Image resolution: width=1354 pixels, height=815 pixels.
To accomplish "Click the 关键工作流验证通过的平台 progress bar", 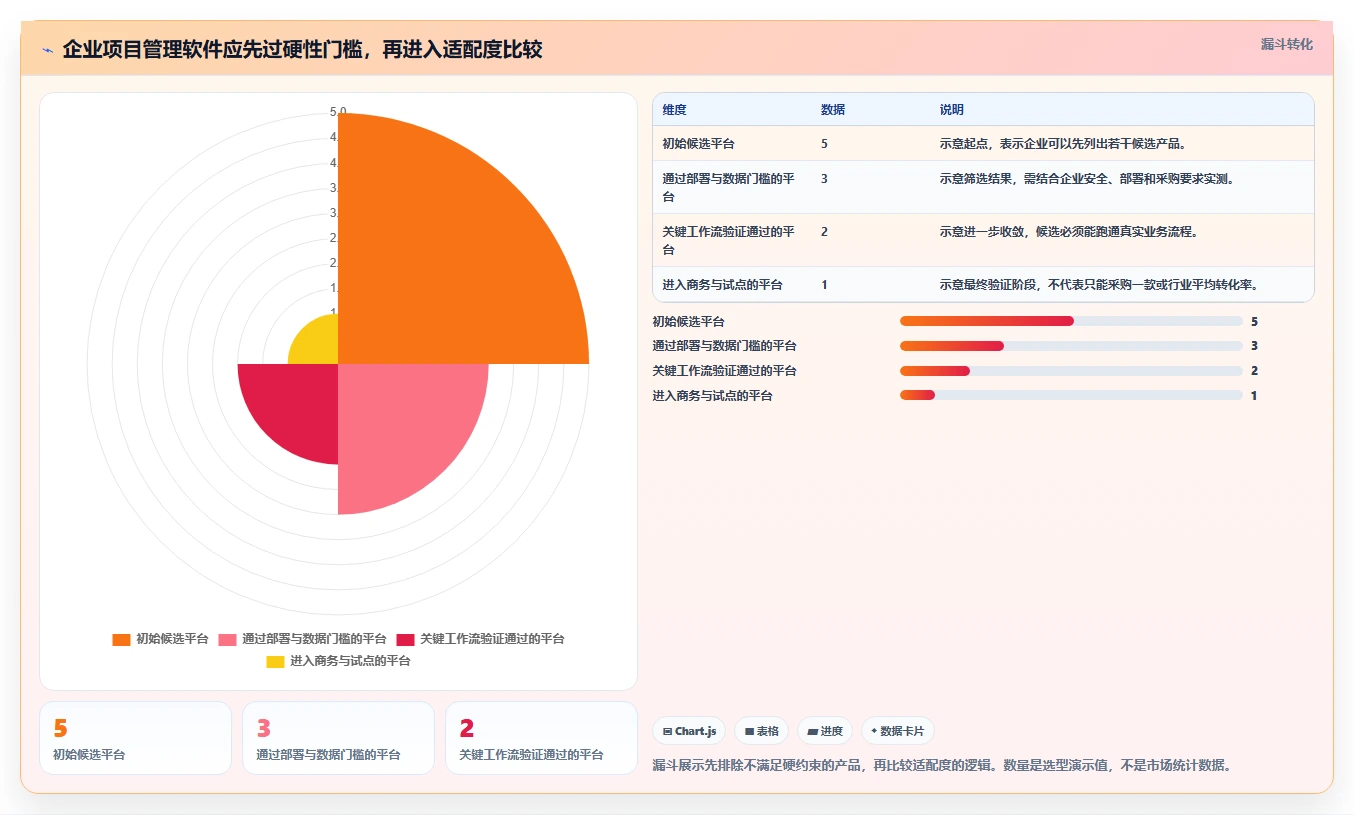I will [x=1071, y=371].
